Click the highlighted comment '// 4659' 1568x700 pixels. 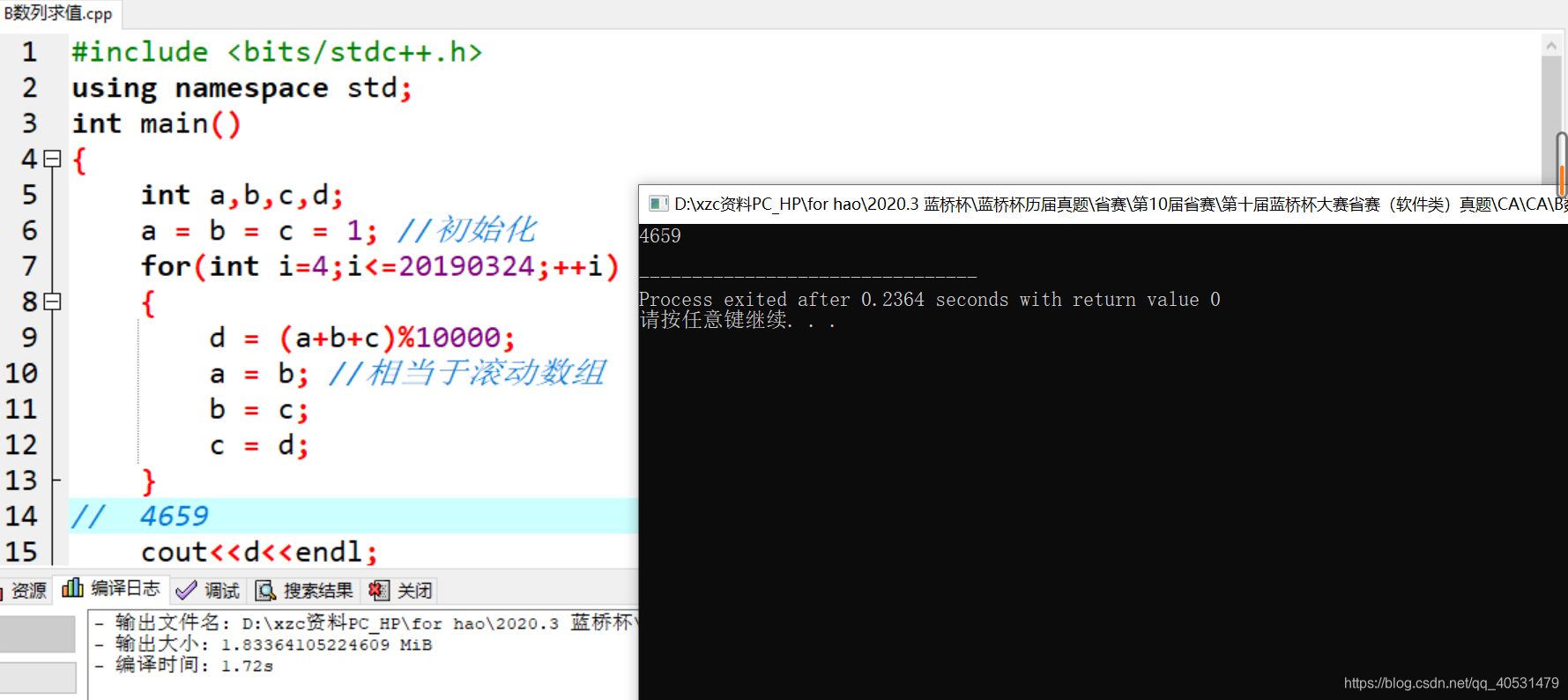(x=139, y=516)
